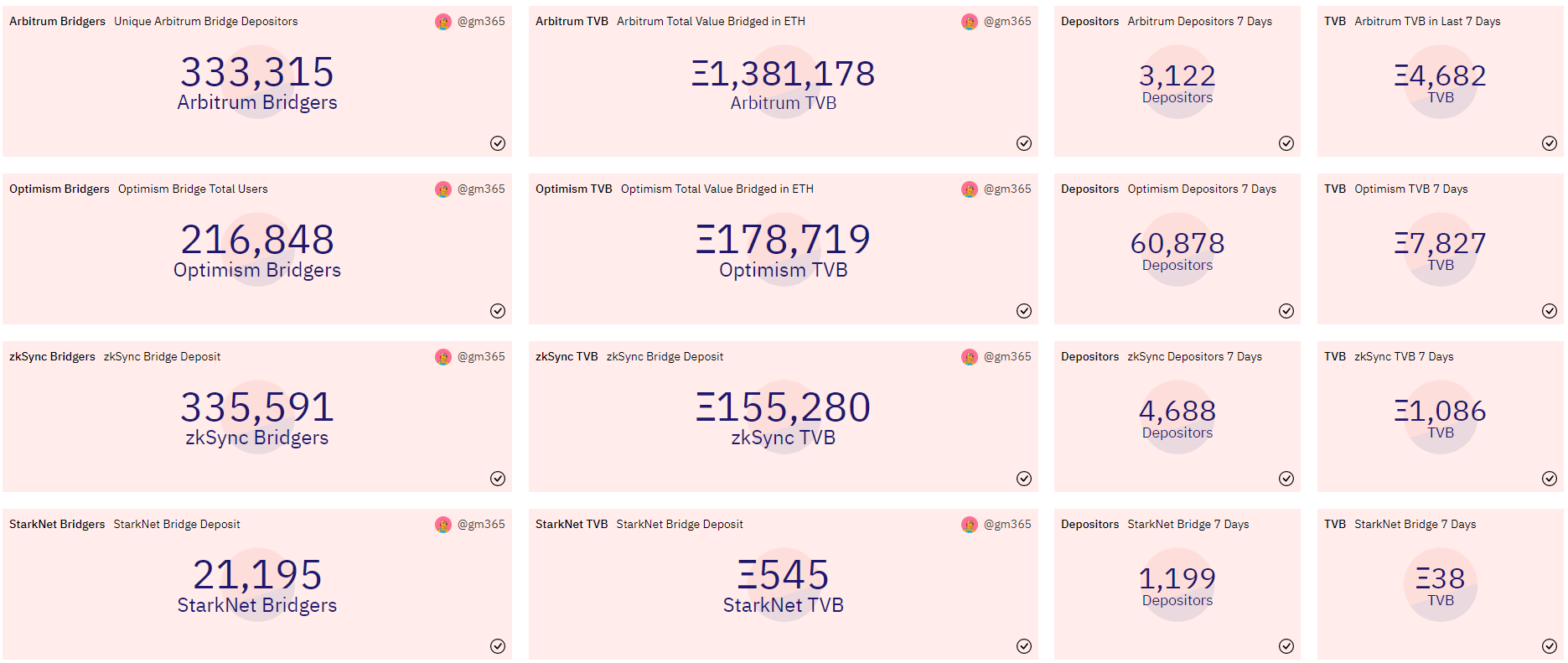The height and width of the screenshot is (663, 1568).
Task: Click checkmark on Arbitrum TVB 7 Days card
Action: coord(1550,143)
